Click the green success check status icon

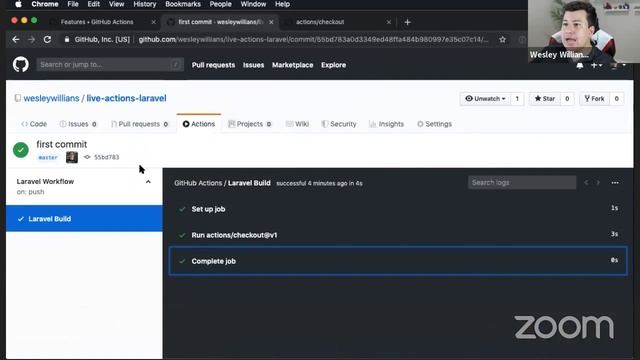(21, 150)
